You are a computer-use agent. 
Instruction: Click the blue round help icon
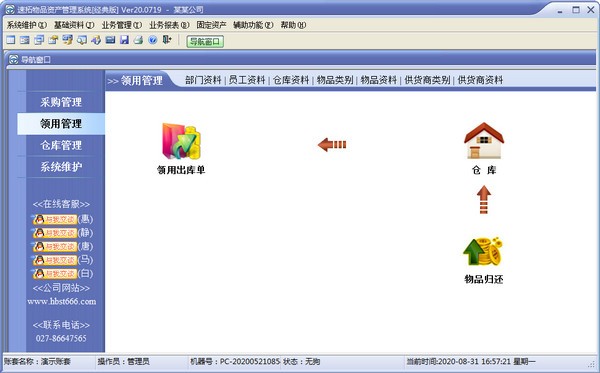153,40
